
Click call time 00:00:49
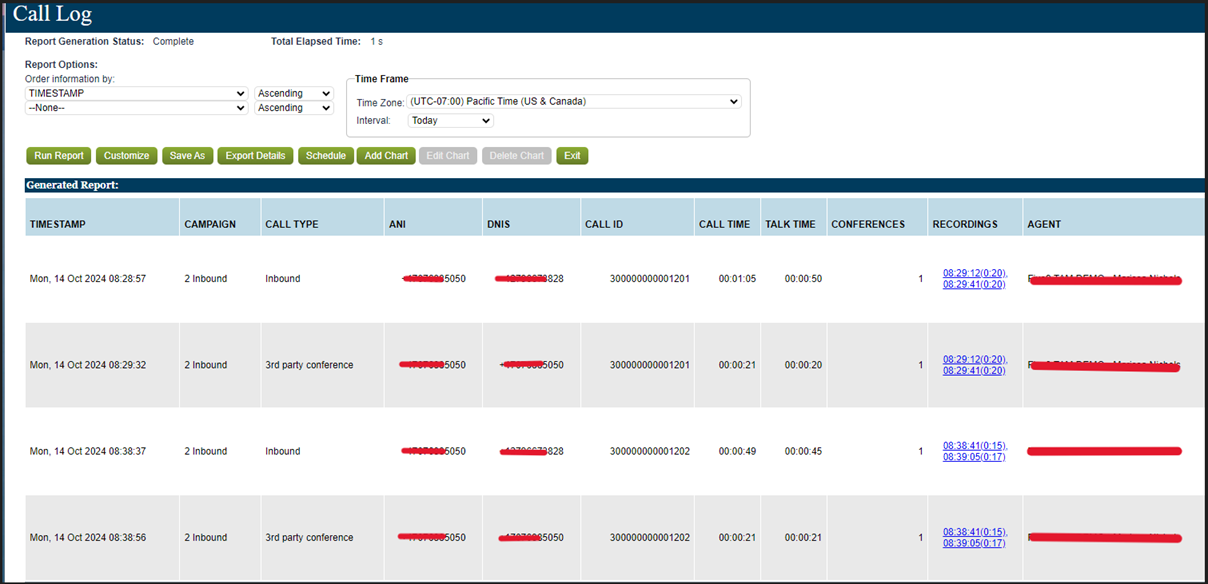[737, 451]
